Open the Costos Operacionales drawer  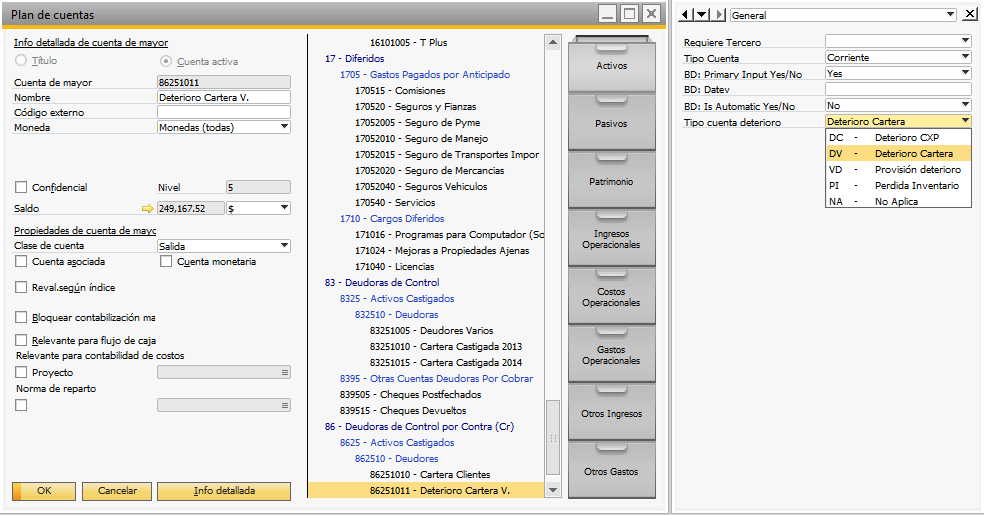click(611, 297)
